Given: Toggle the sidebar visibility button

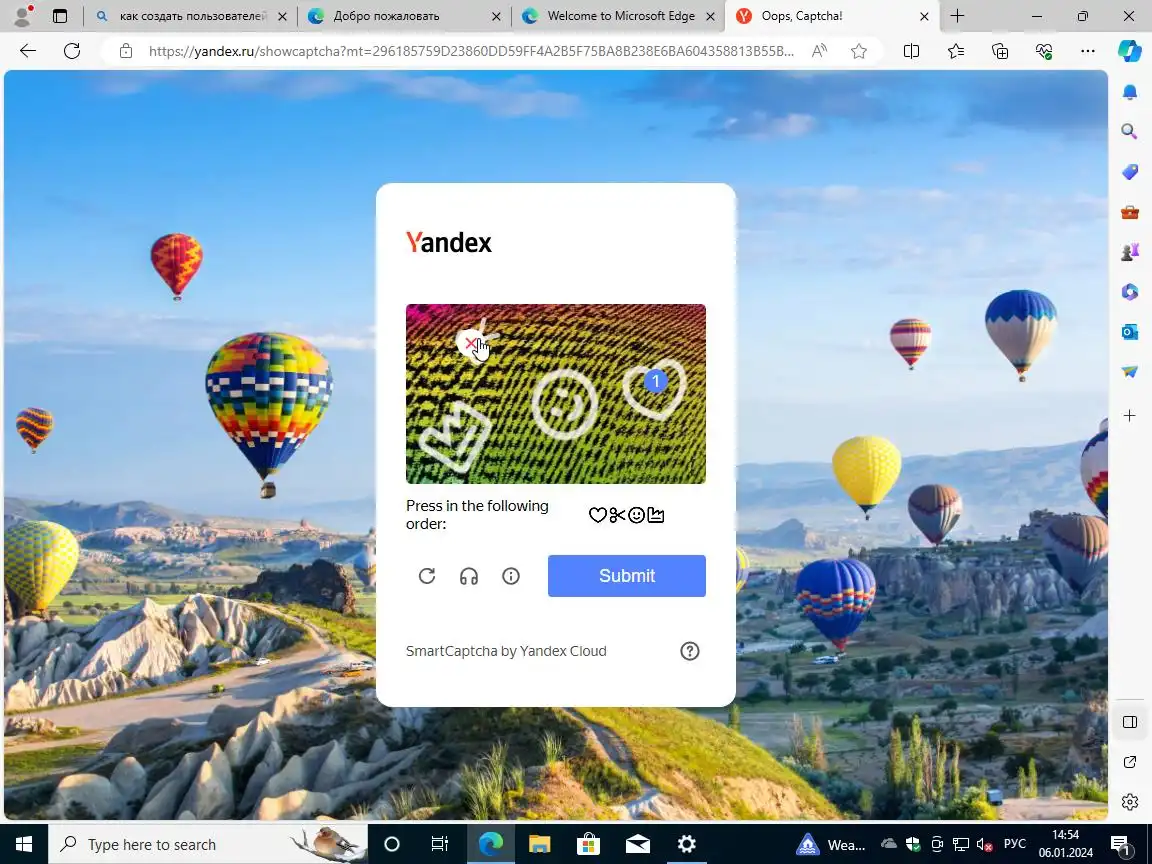Looking at the screenshot, I should coord(1130,722).
